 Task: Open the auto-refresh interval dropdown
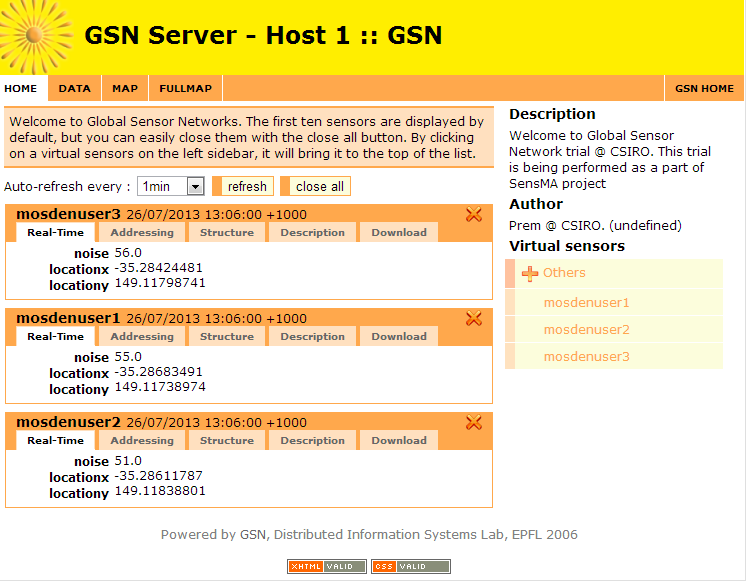coord(171,186)
